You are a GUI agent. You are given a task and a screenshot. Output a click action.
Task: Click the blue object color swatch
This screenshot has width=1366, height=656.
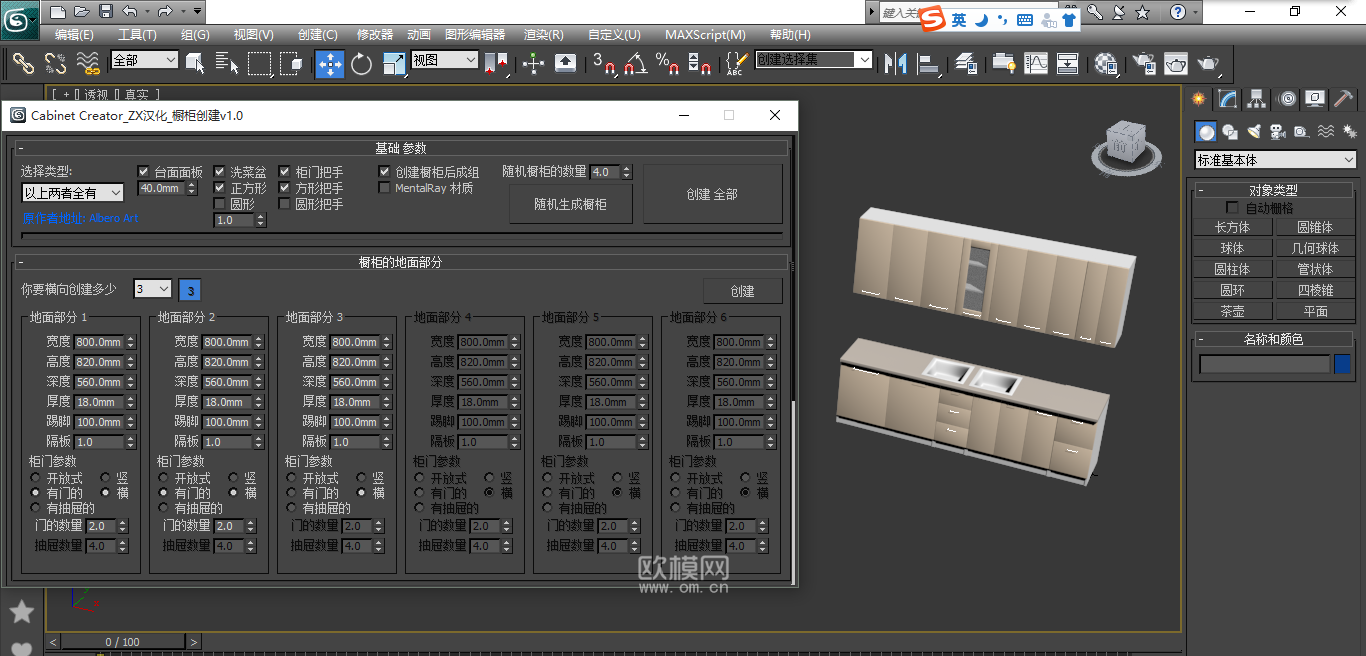pyautogui.click(x=1342, y=364)
